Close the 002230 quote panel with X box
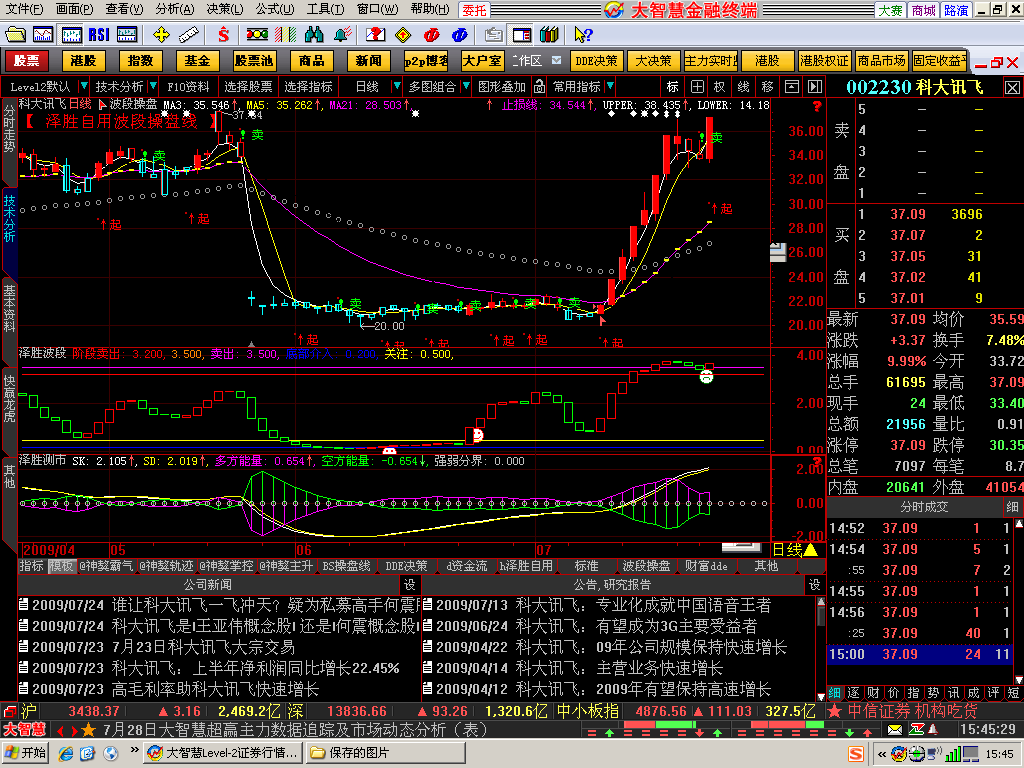The height and width of the screenshot is (768, 1024). (x=1012, y=87)
